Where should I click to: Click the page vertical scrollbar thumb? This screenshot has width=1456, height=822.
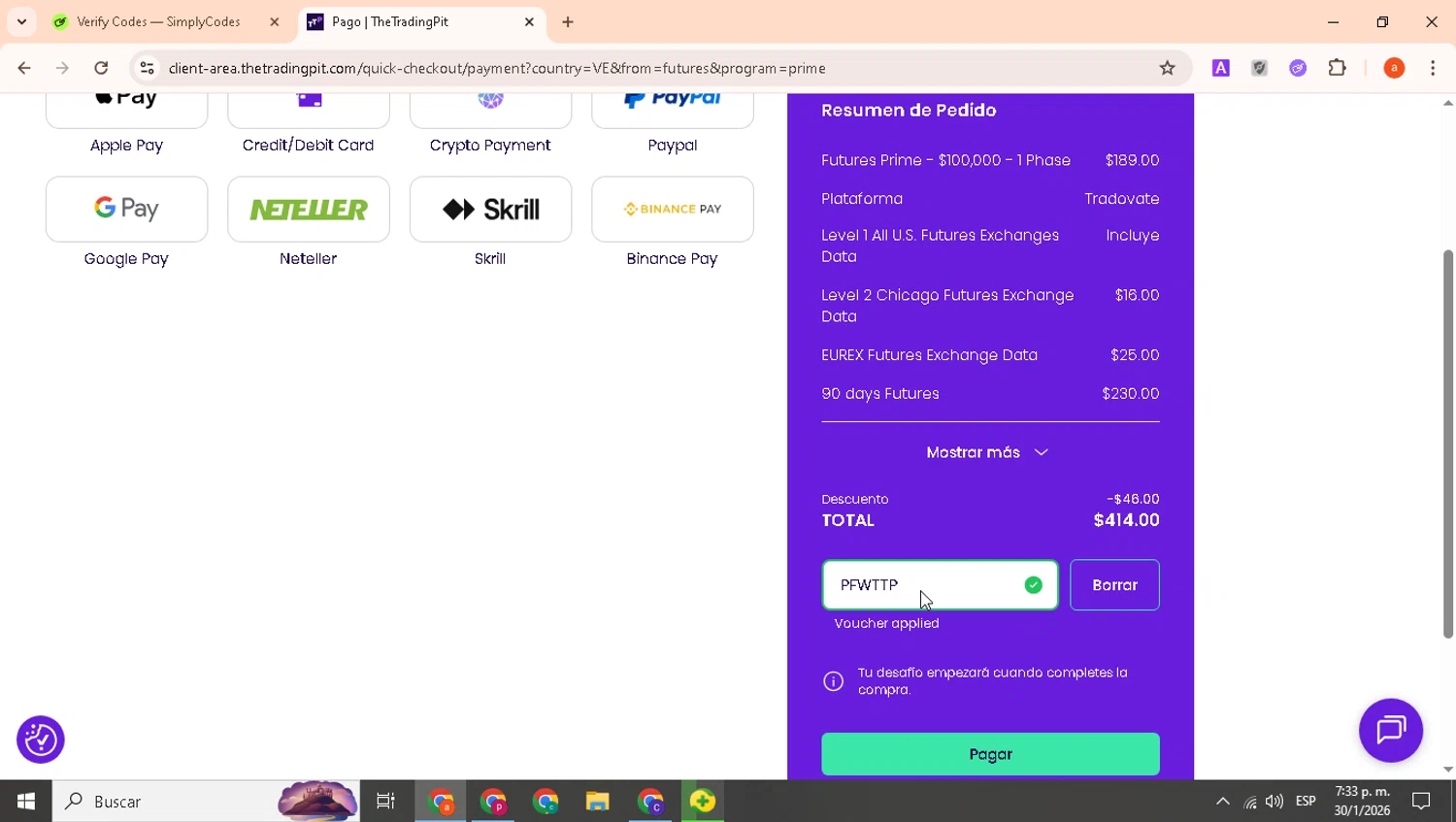pyautogui.click(x=1447, y=444)
